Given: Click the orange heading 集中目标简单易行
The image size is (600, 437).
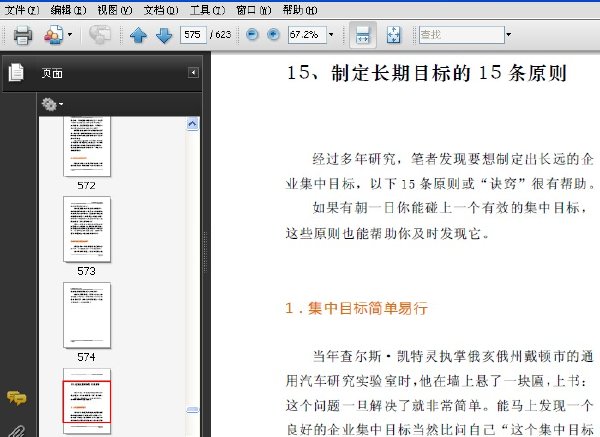Looking at the screenshot, I should (x=368, y=308).
